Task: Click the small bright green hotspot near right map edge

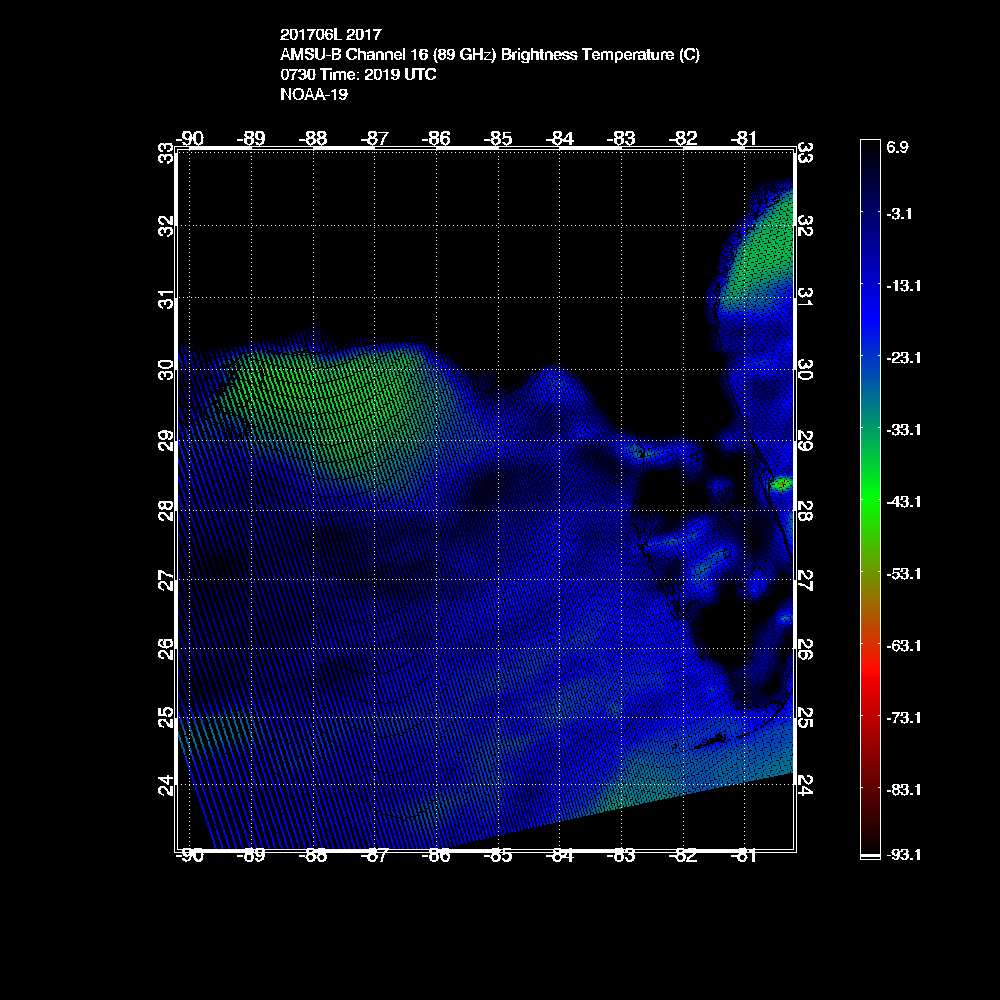Action: pyautogui.click(x=781, y=484)
